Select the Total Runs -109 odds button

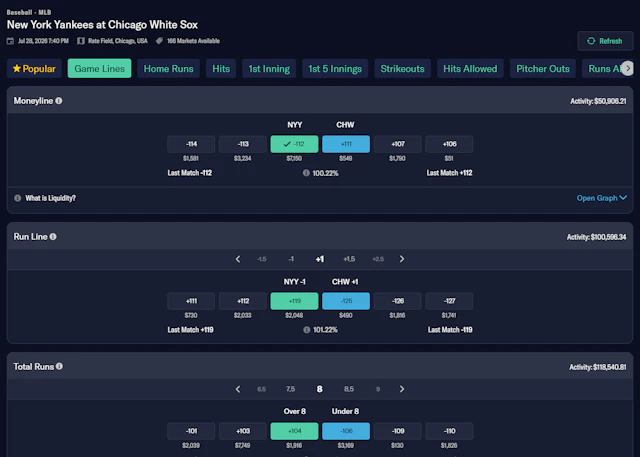coord(398,431)
